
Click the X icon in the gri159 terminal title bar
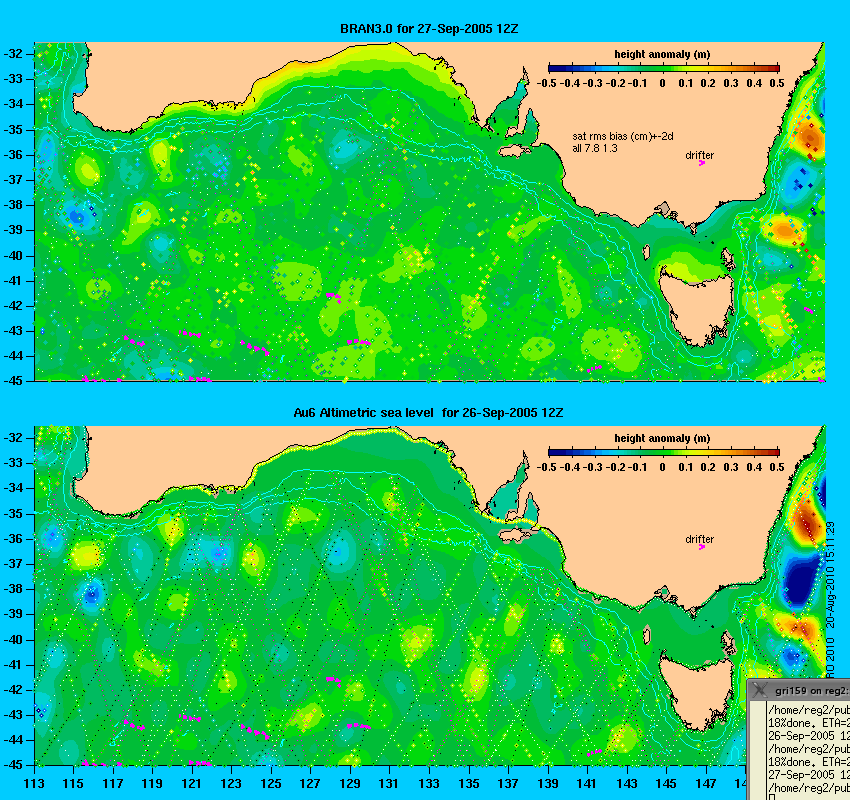(760, 690)
